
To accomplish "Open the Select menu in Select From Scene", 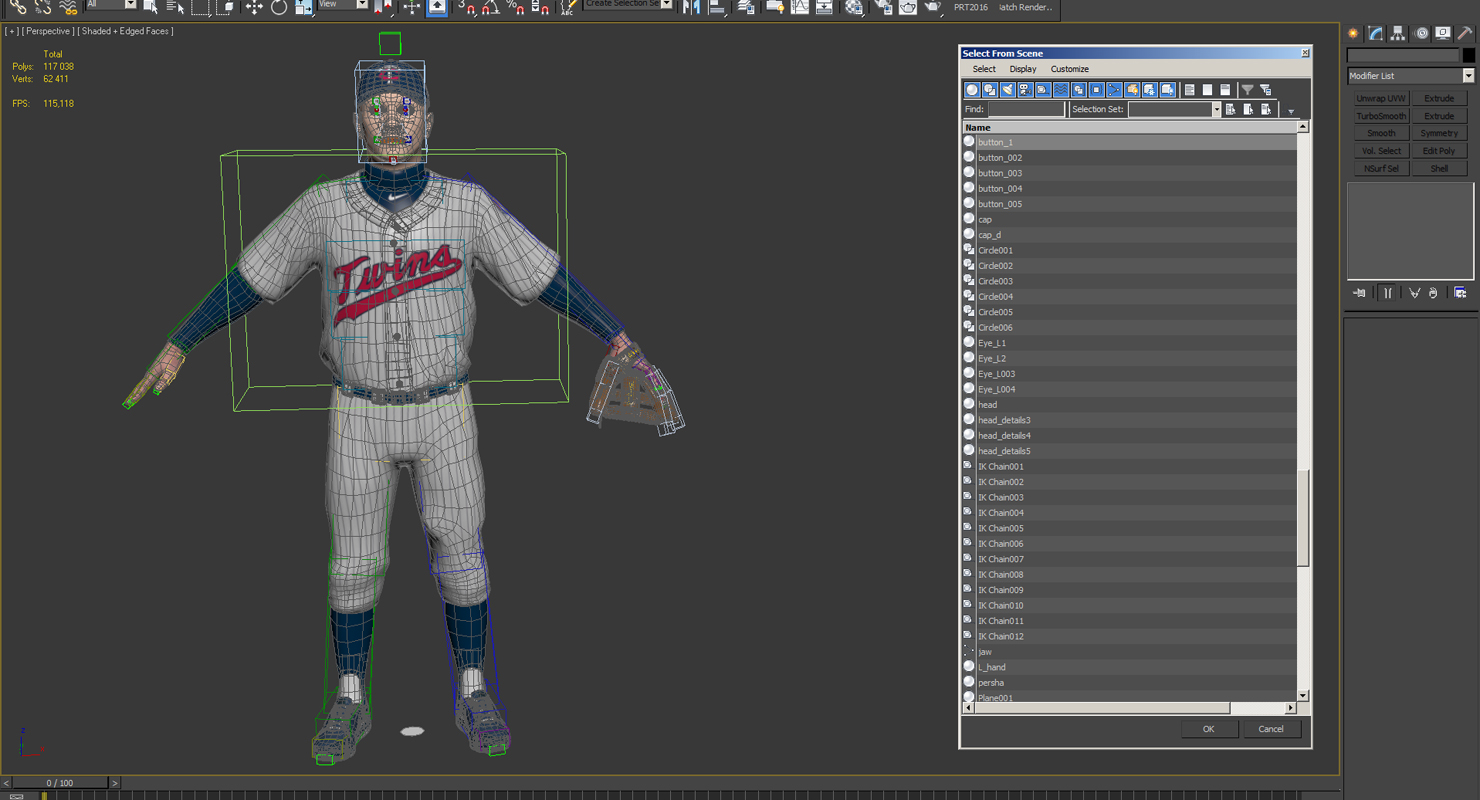I will 984,69.
